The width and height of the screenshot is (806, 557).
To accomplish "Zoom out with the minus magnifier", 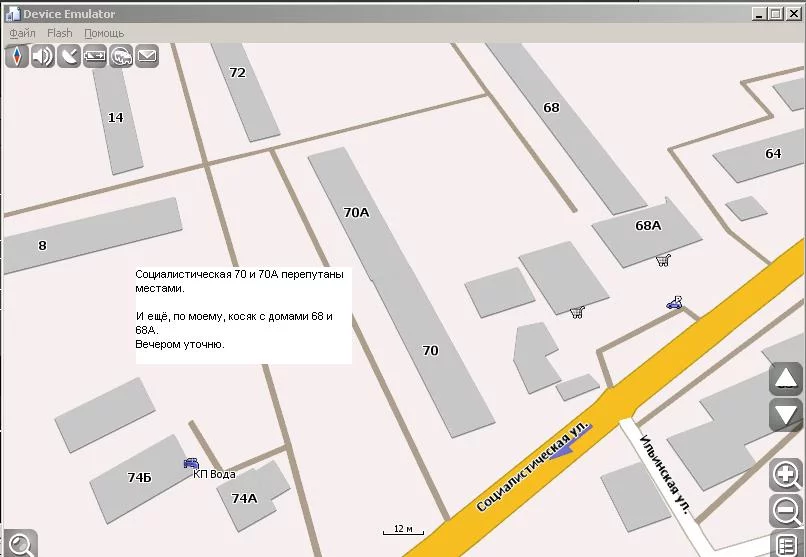I will [786, 511].
